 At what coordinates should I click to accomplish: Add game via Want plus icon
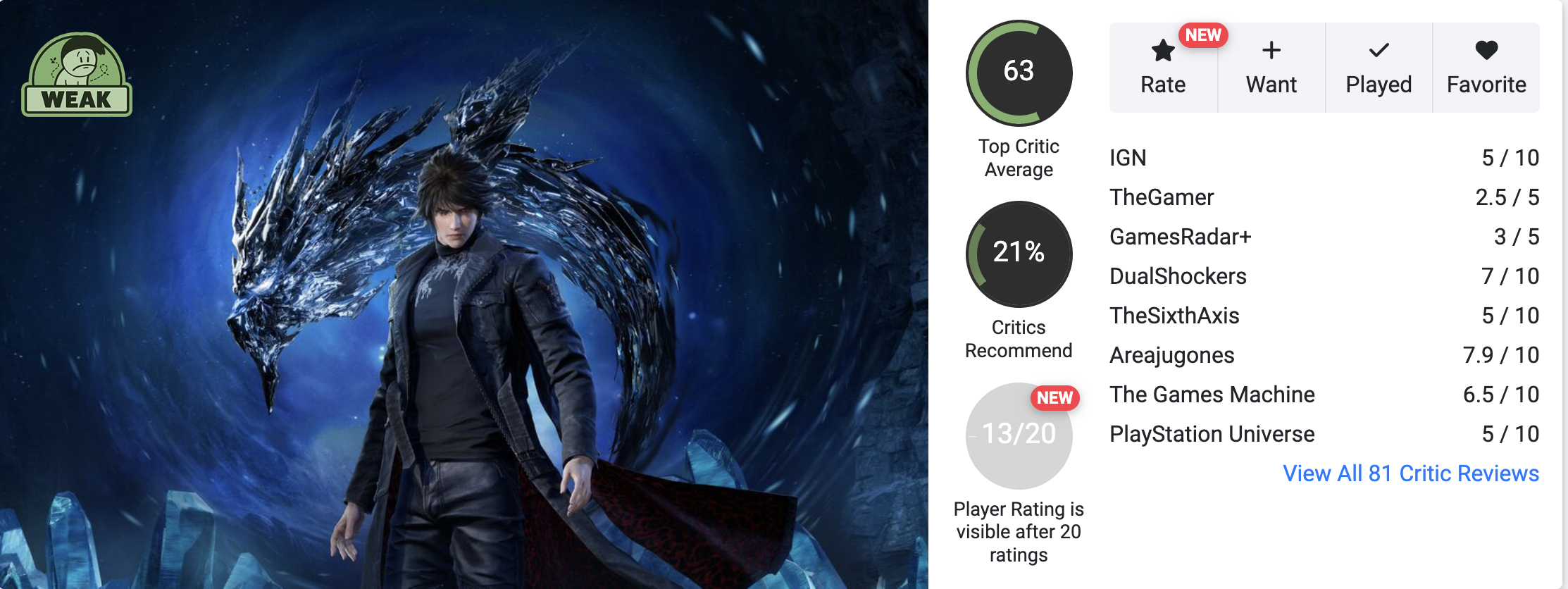(1271, 50)
